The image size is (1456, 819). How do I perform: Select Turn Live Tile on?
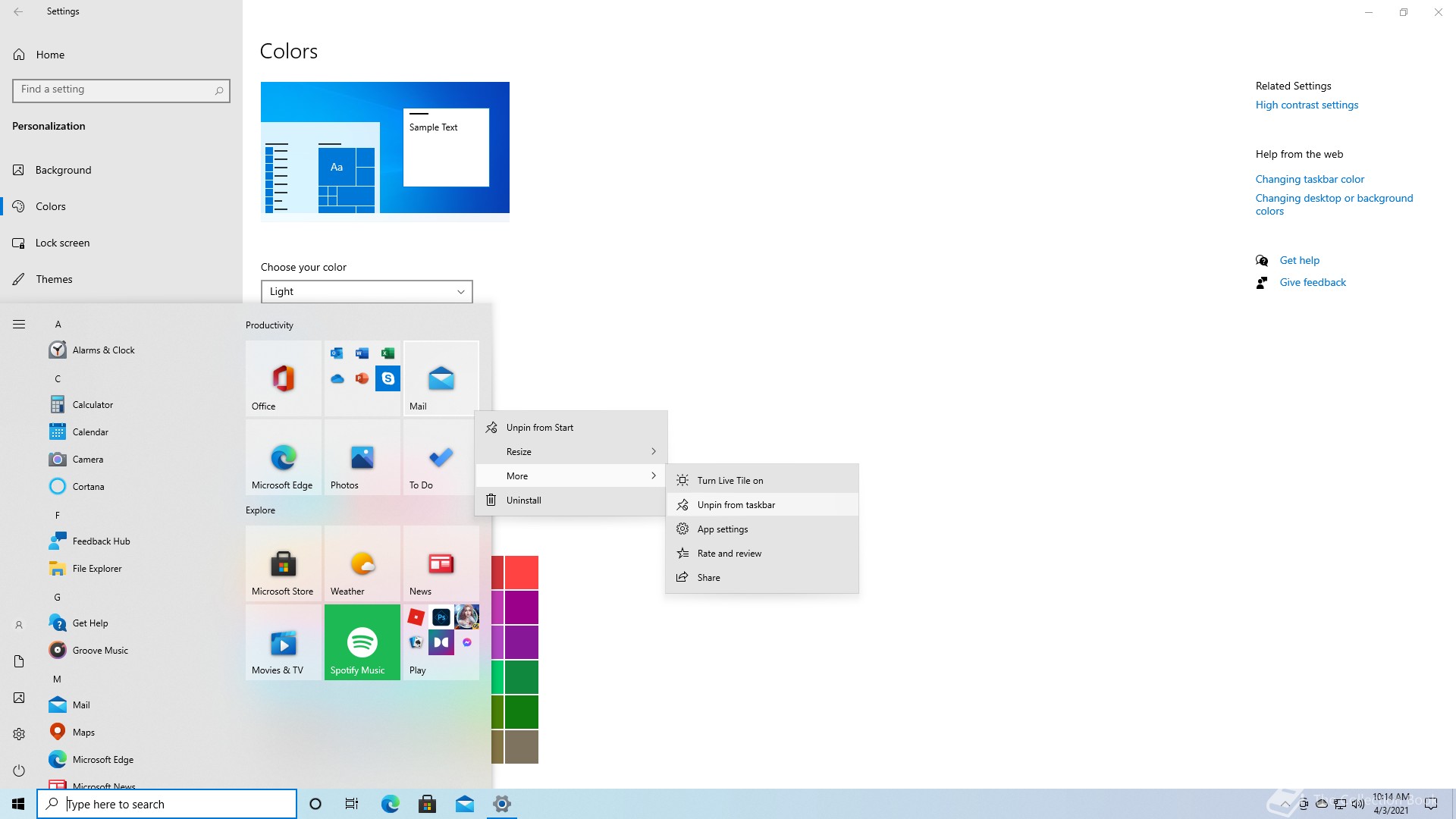[762, 481]
